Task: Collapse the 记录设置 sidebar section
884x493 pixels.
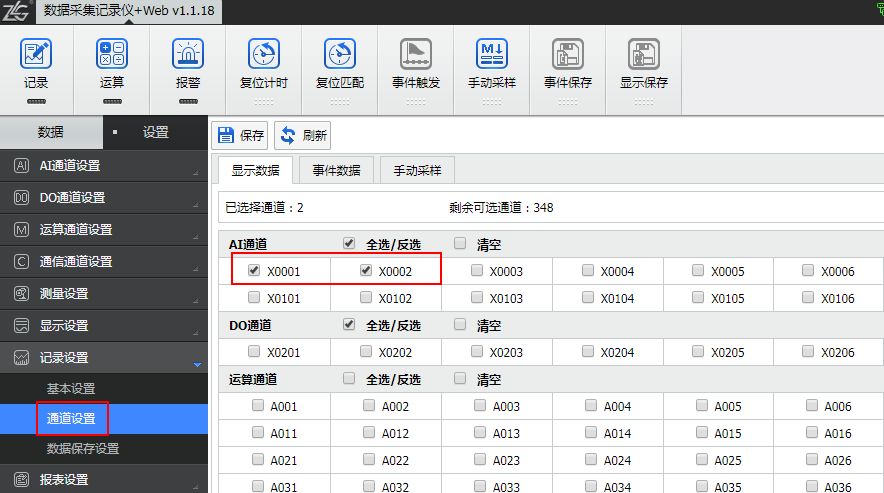Action: (x=104, y=358)
